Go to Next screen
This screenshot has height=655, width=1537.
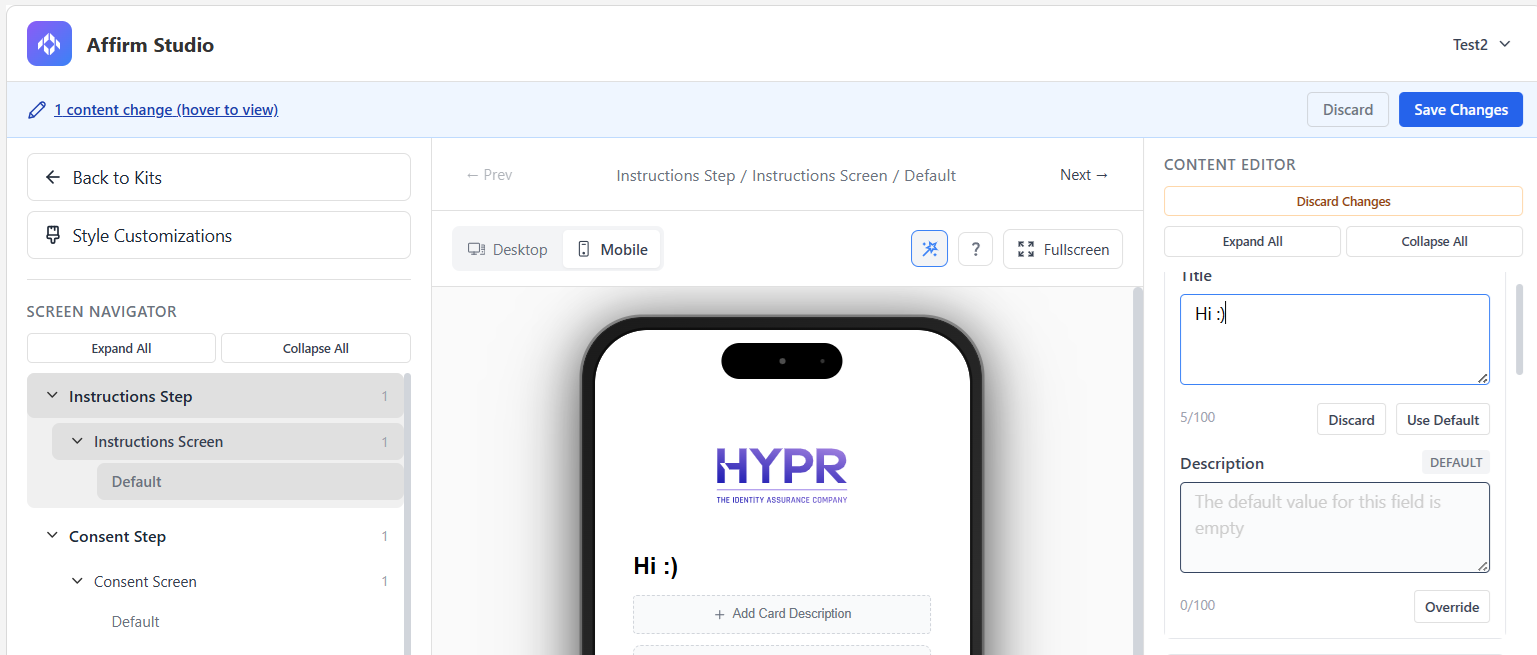pos(1084,175)
